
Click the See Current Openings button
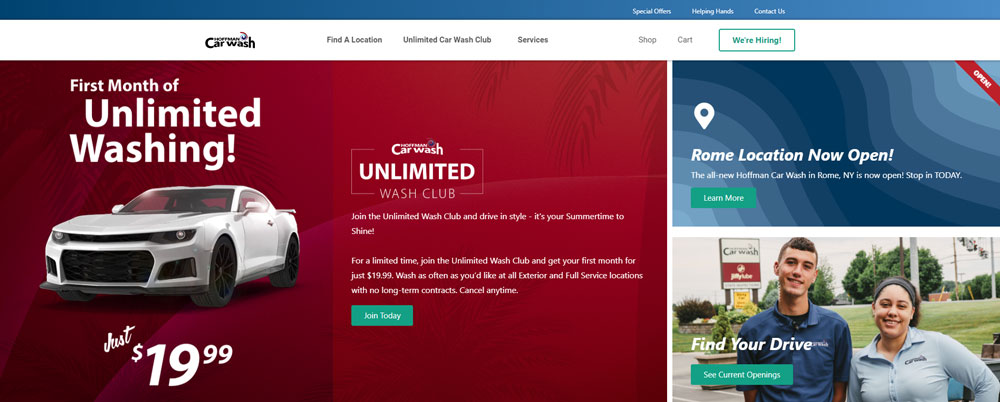(x=742, y=375)
